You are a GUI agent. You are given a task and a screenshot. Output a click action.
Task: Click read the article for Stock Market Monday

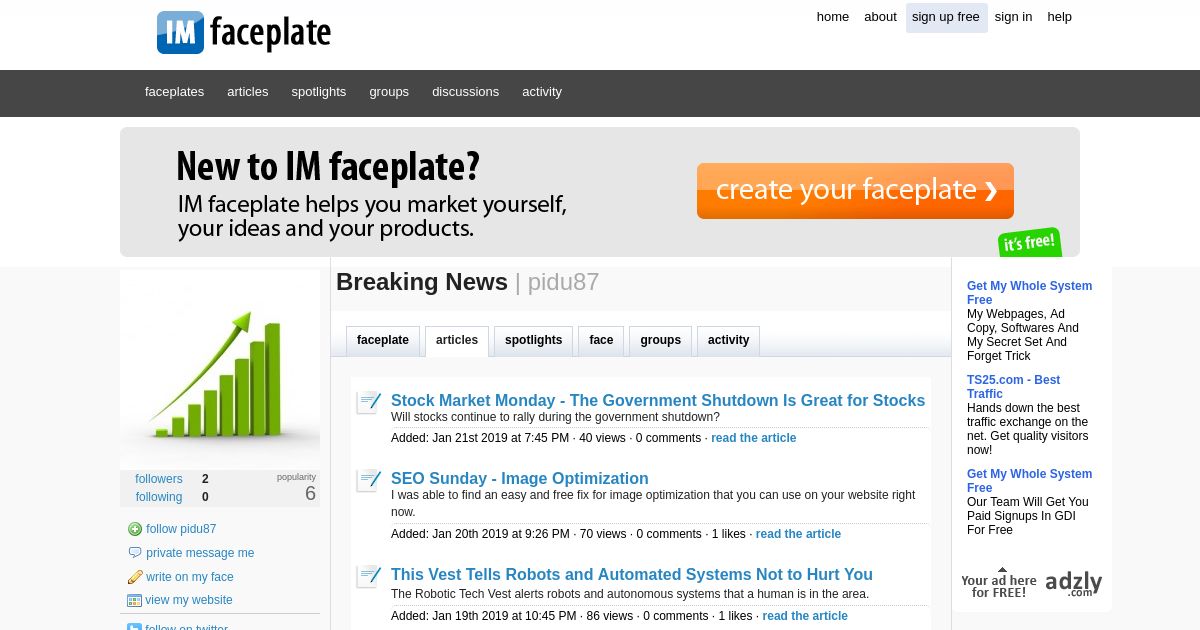[x=754, y=438]
